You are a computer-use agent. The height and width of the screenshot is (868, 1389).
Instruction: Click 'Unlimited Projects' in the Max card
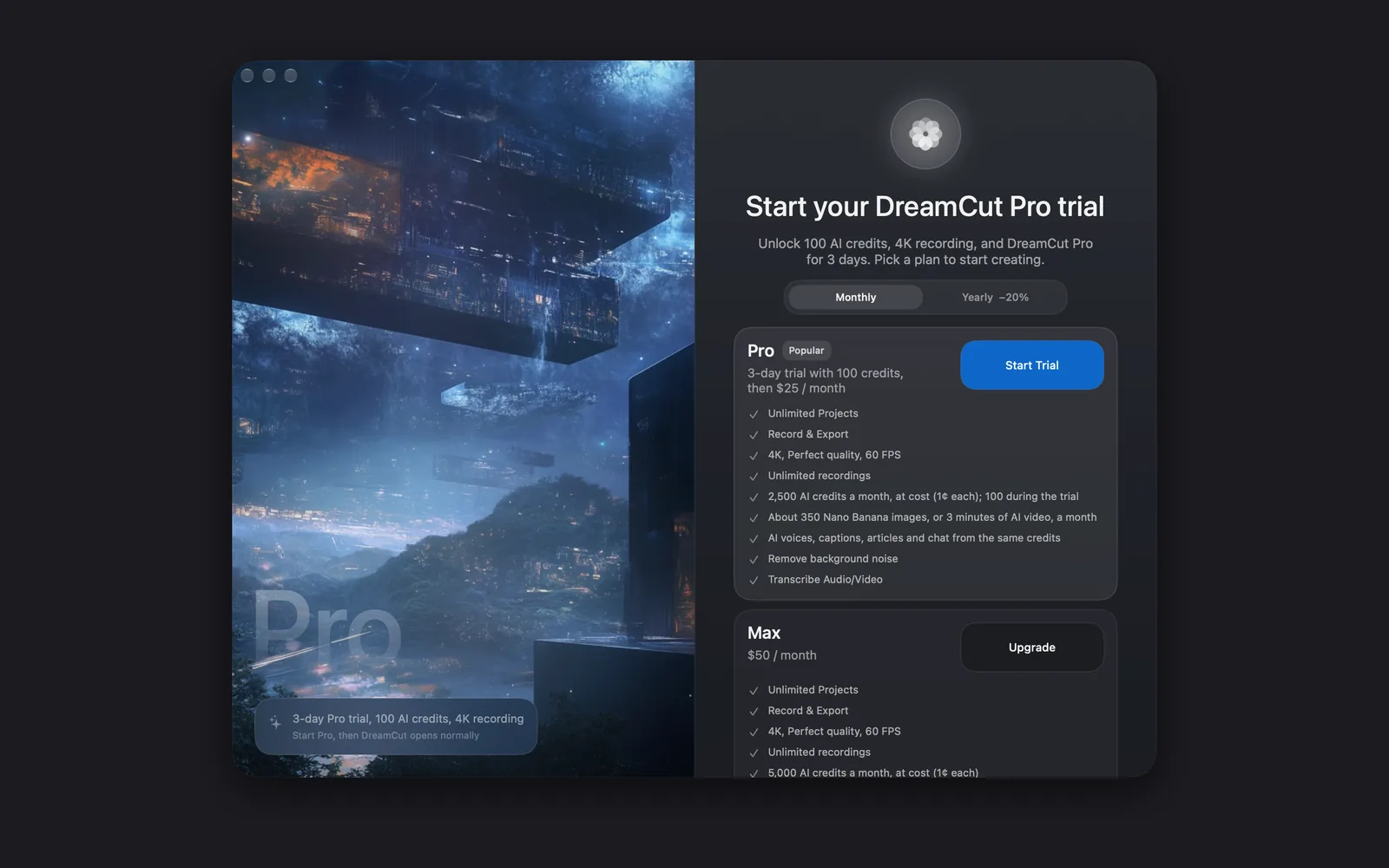click(813, 690)
